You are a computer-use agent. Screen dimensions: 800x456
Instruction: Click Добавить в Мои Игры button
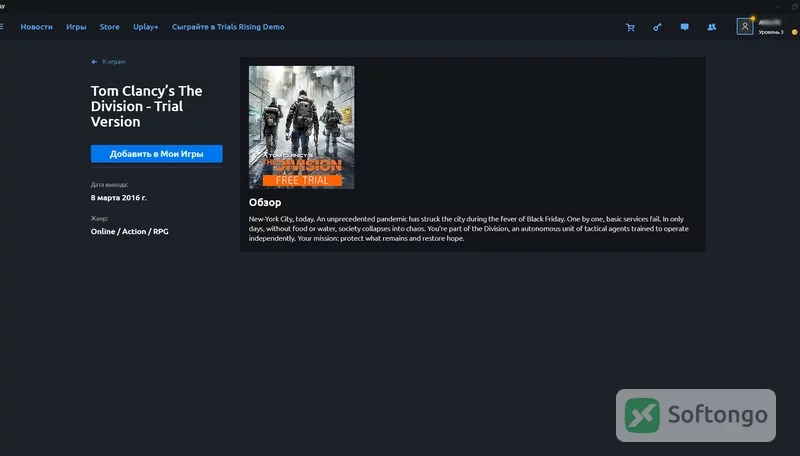tap(157, 154)
